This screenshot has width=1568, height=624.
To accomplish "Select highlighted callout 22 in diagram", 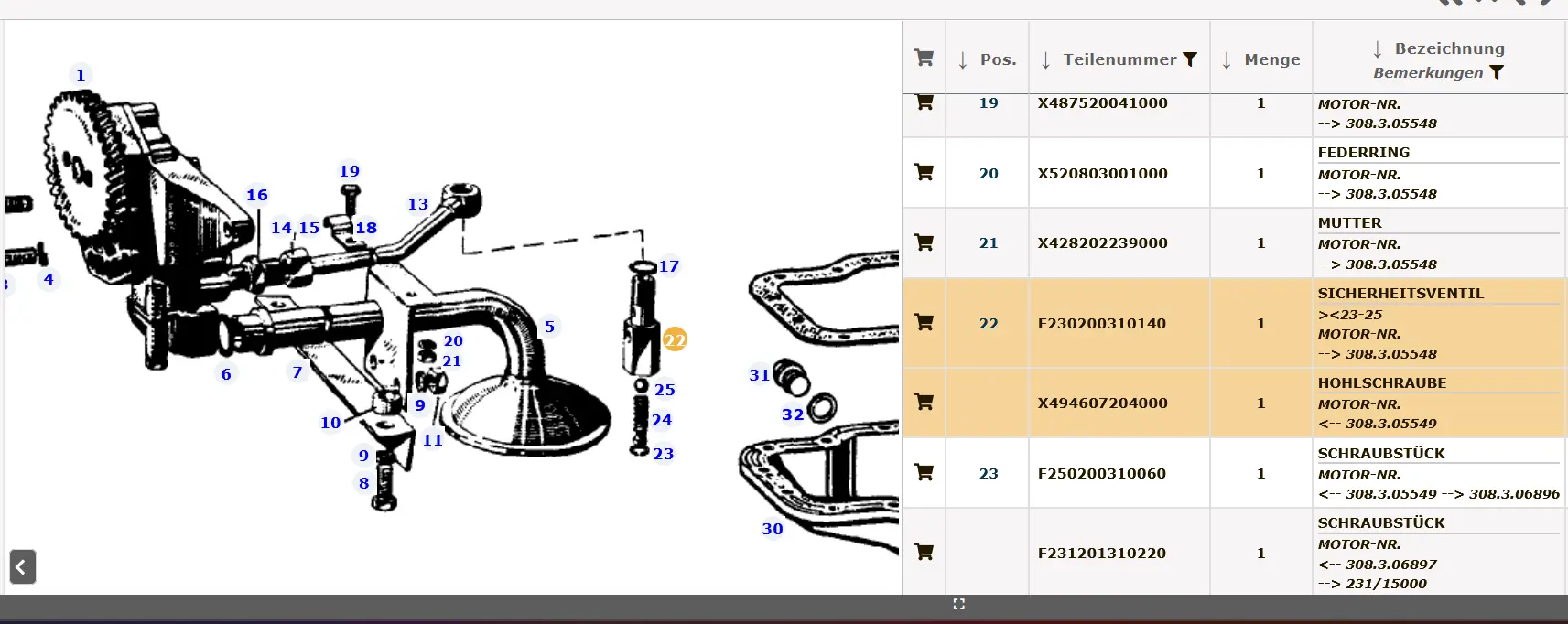I will 675,340.
